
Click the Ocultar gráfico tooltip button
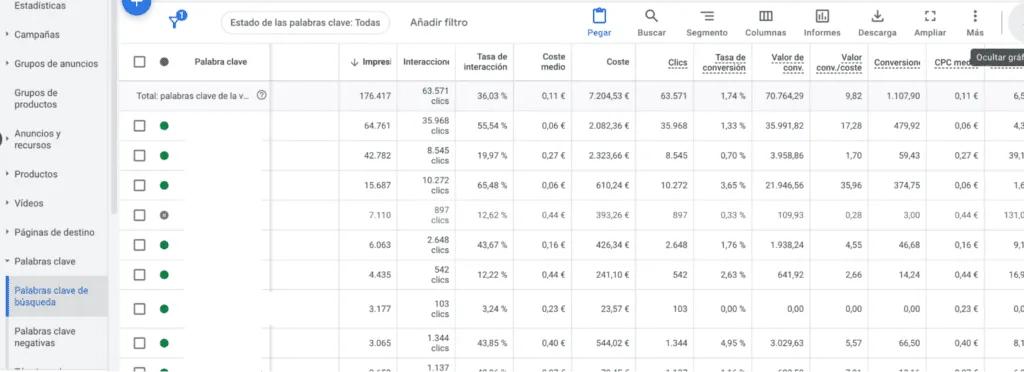(x=997, y=57)
